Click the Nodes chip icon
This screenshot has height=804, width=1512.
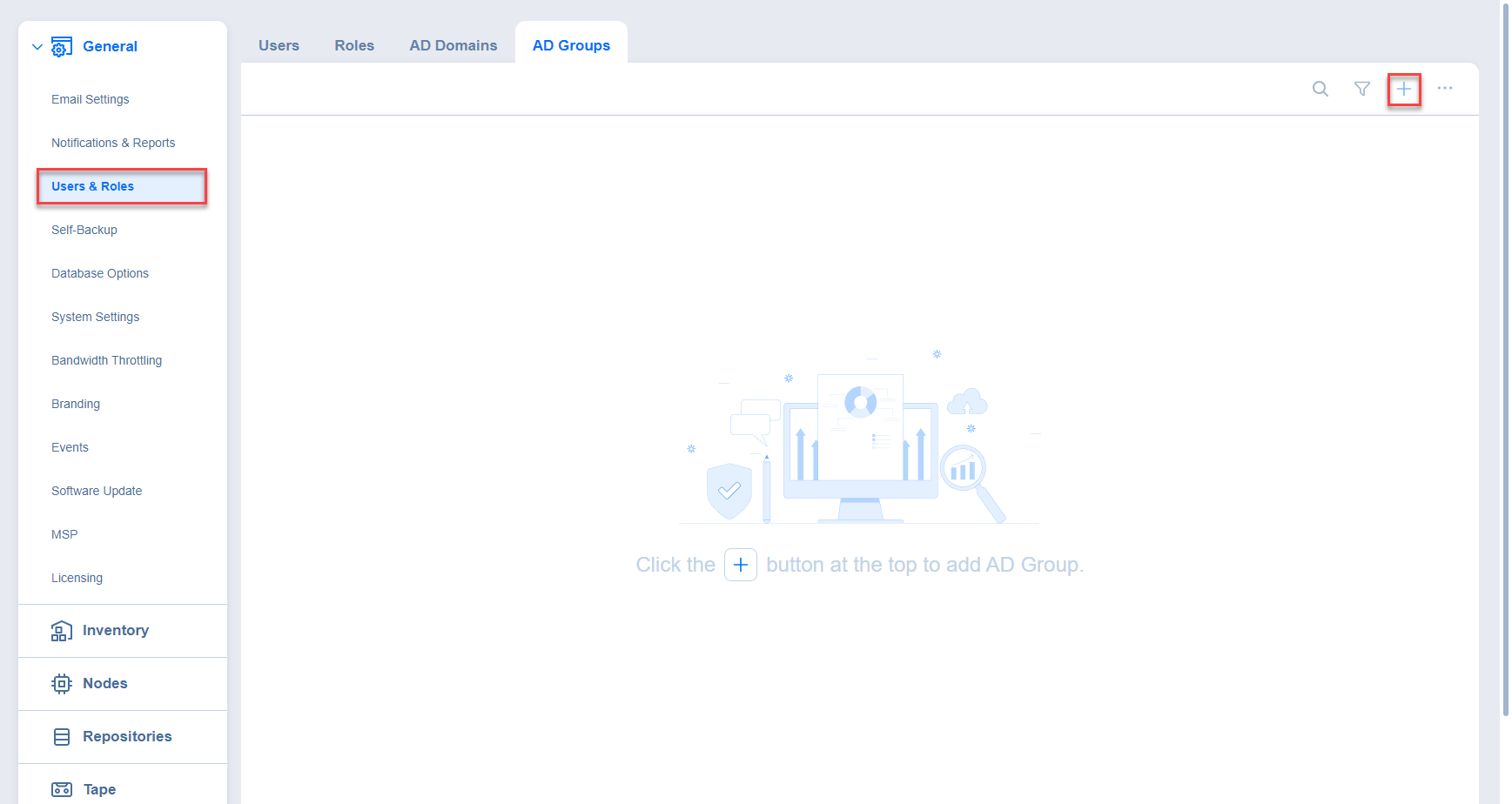click(61, 684)
